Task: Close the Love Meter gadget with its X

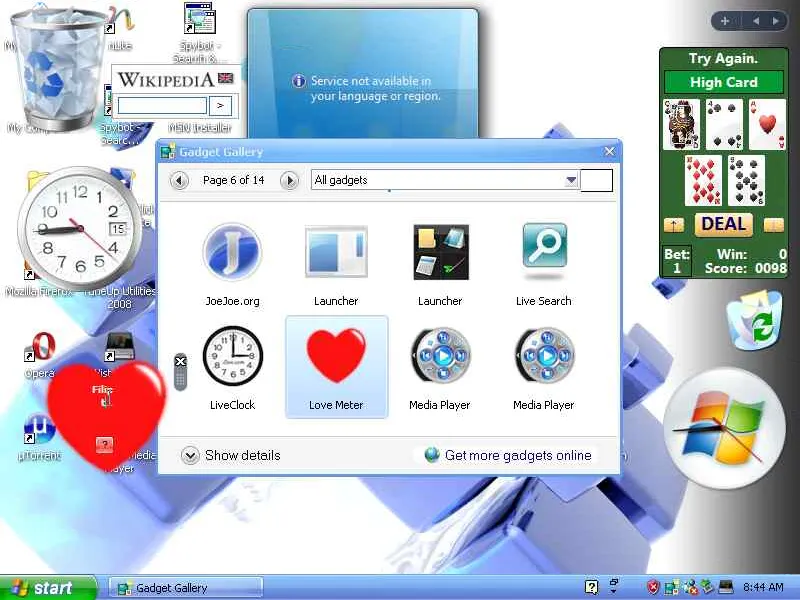Action: [x=180, y=362]
